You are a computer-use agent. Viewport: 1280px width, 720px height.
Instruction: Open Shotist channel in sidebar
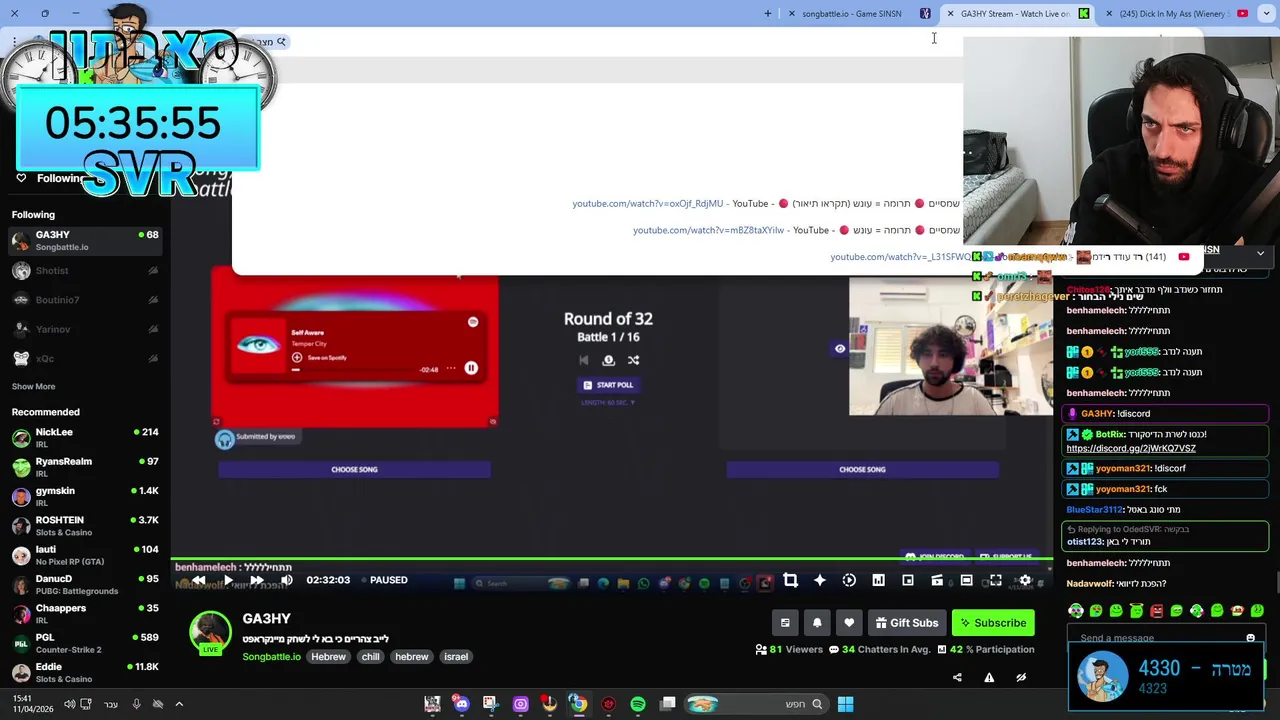point(85,270)
